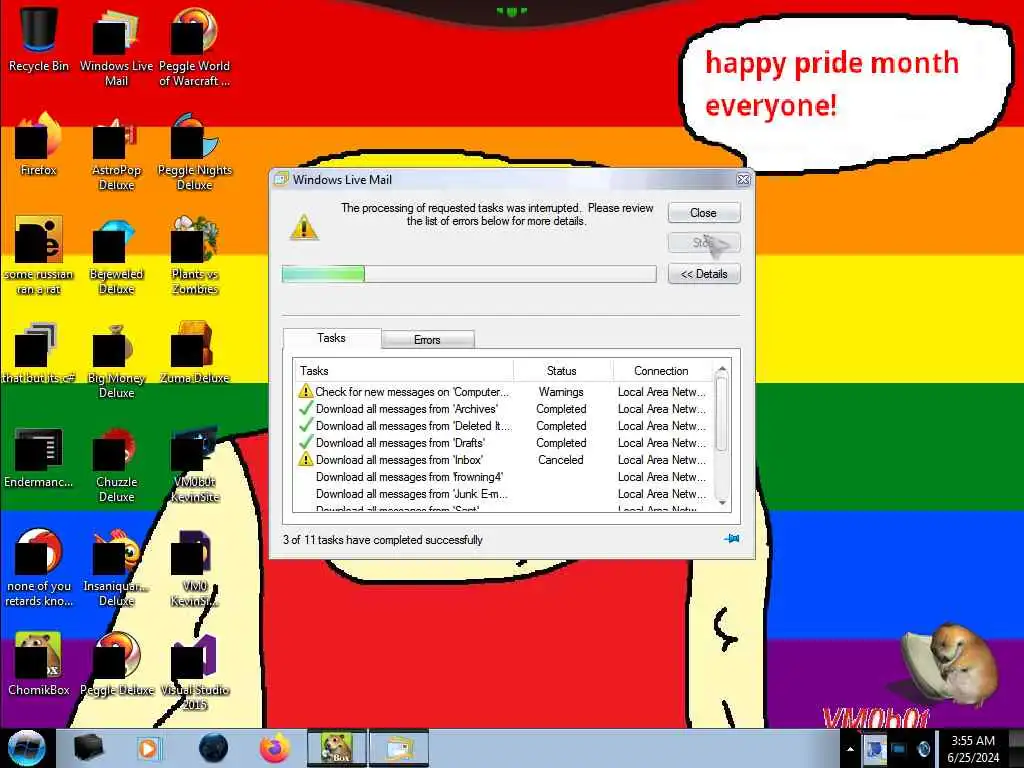Collapse the dialog with << Details button

point(703,274)
